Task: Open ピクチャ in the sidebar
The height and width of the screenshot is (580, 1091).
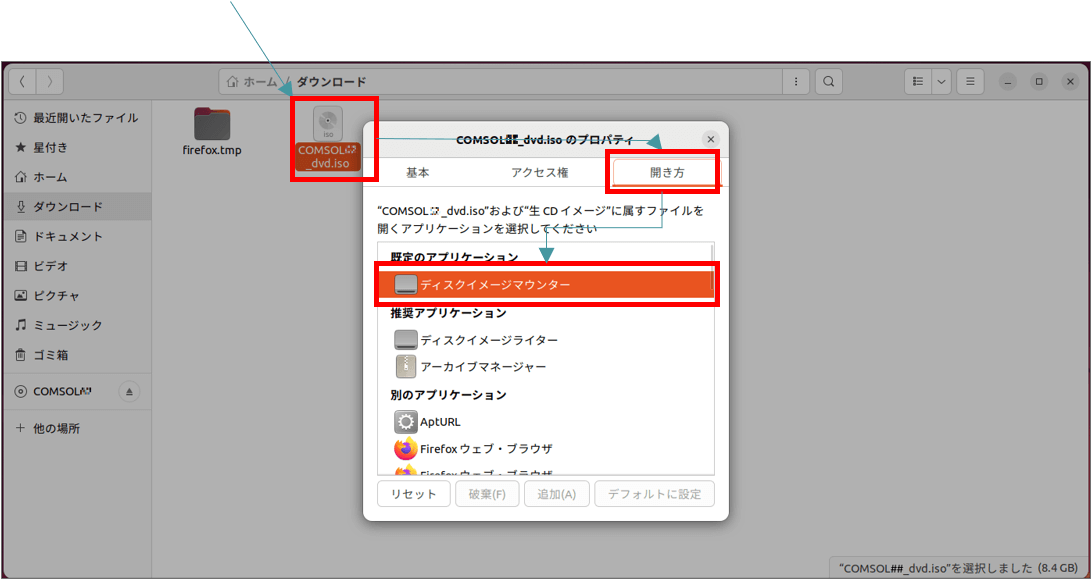Action: tap(76, 296)
